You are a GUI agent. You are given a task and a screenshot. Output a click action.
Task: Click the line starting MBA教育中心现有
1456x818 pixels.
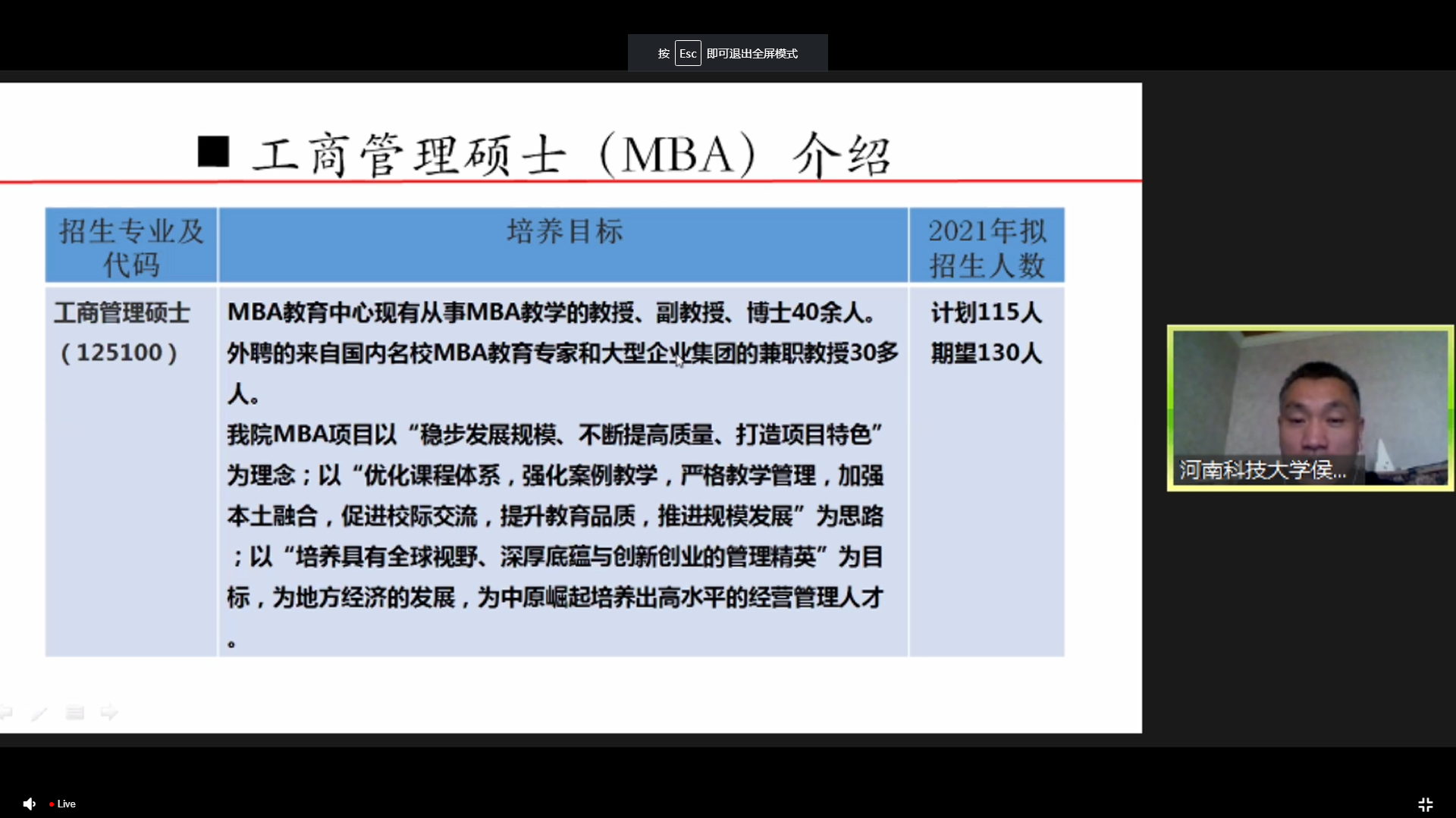click(553, 312)
